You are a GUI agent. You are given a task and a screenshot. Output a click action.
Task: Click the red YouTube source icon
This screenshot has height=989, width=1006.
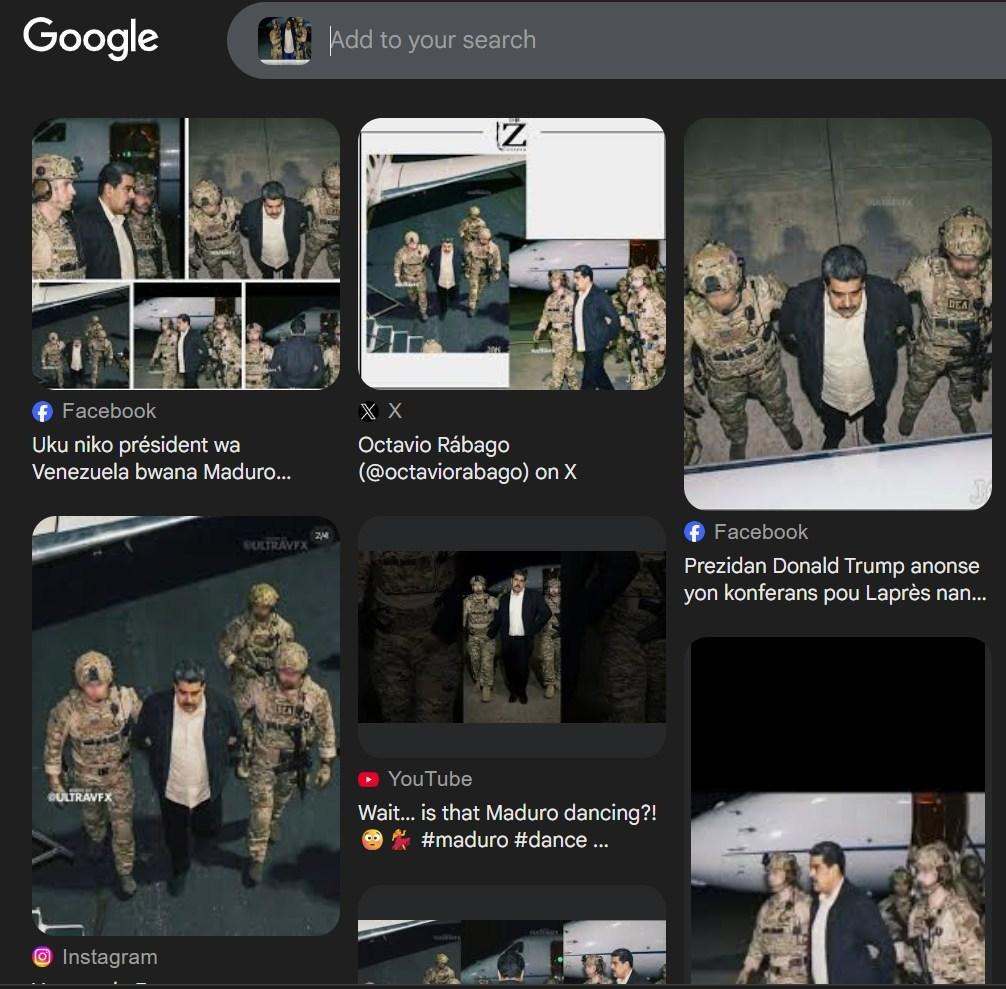pyautogui.click(x=369, y=779)
